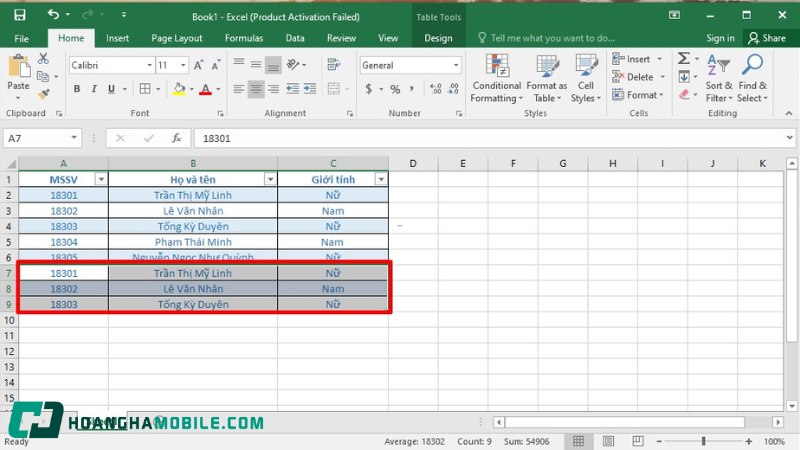Viewport: 800px width, 450px height.
Task: Expand the Name Box dropdown
Action: pyautogui.click(x=74, y=138)
